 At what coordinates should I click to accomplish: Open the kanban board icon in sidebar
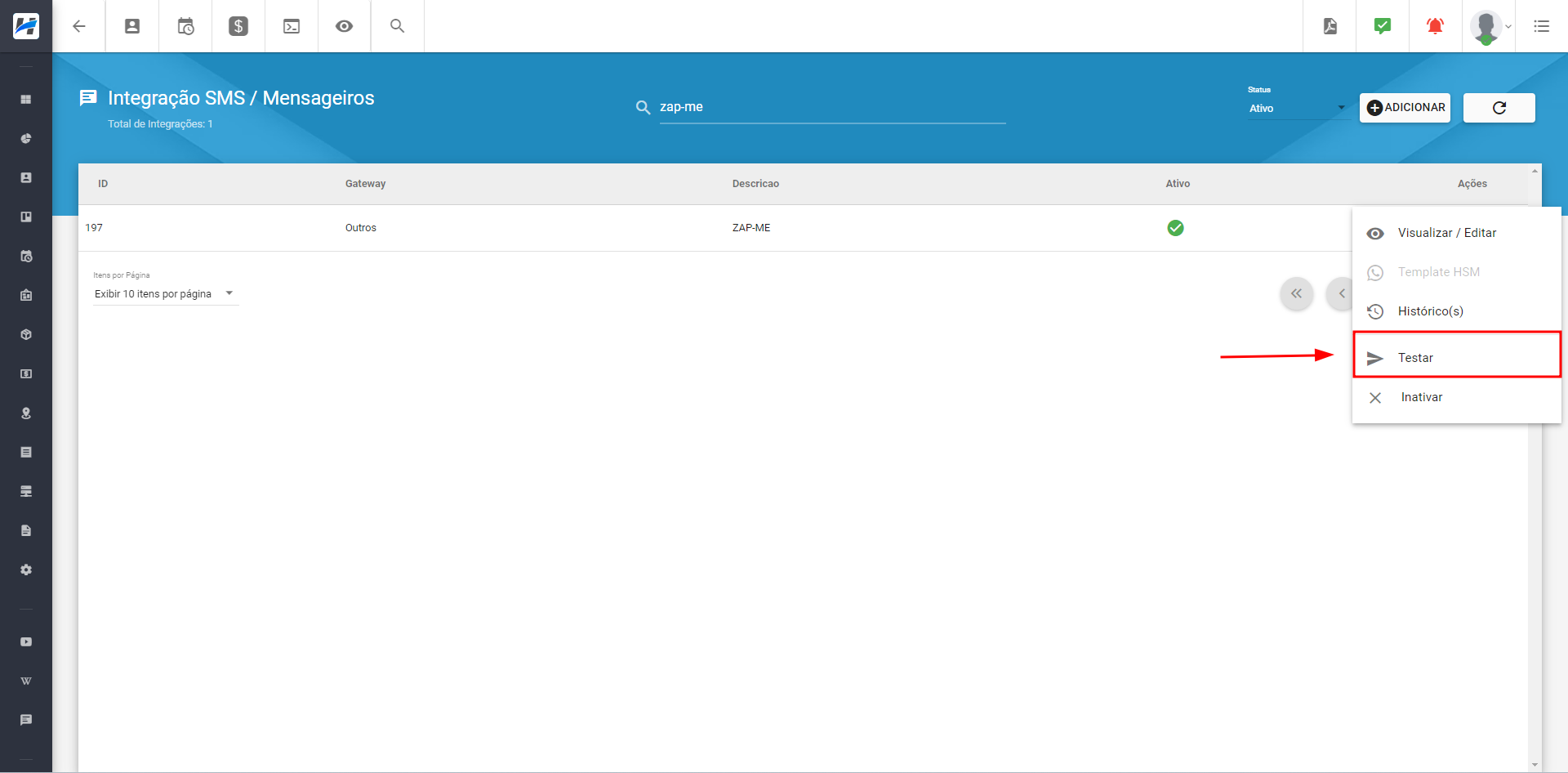tap(26, 217)
